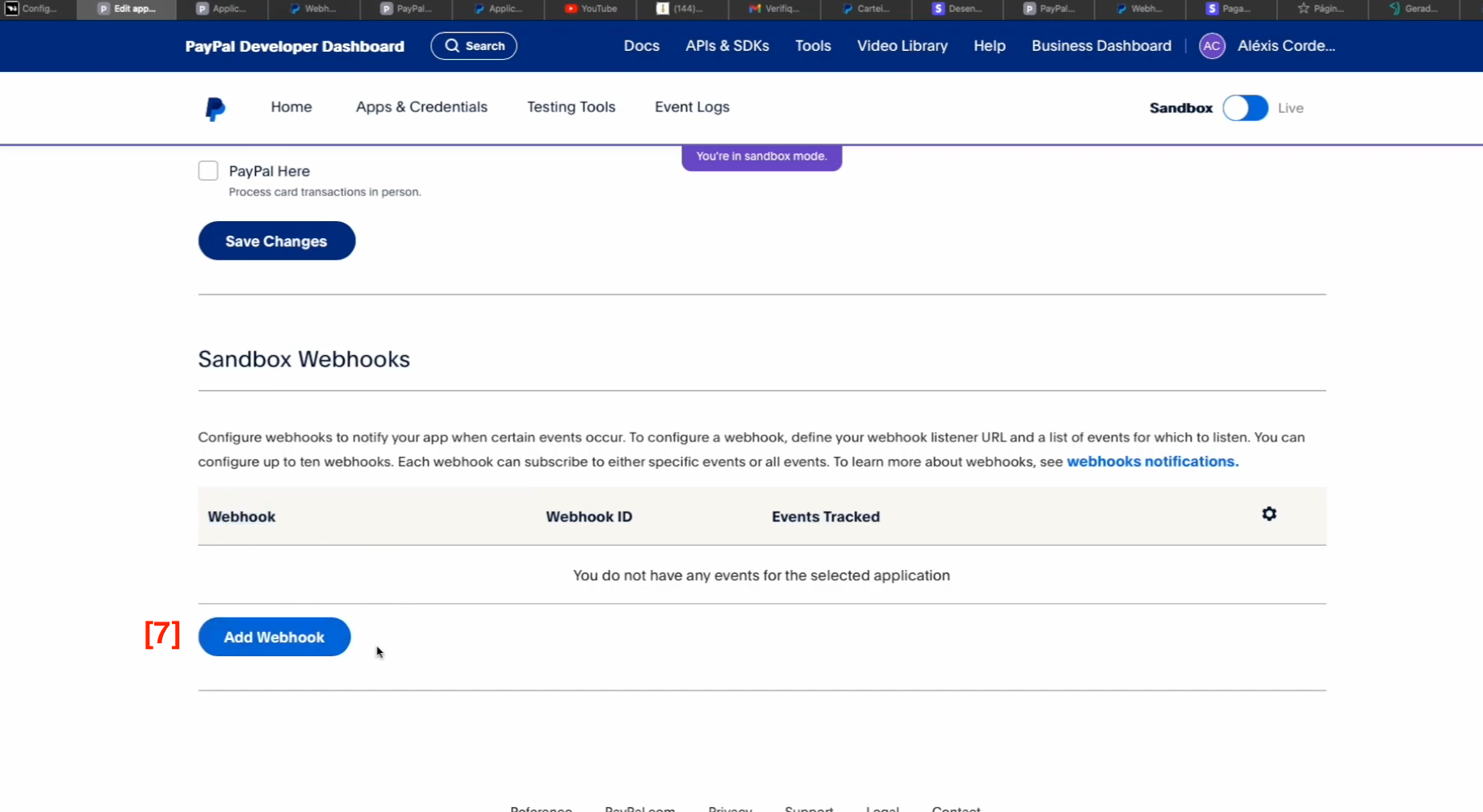Viewport: 1483px width, 812px height.
Task: Open Event Logs section
Action: pyautogui.click(x=692, y=107)
